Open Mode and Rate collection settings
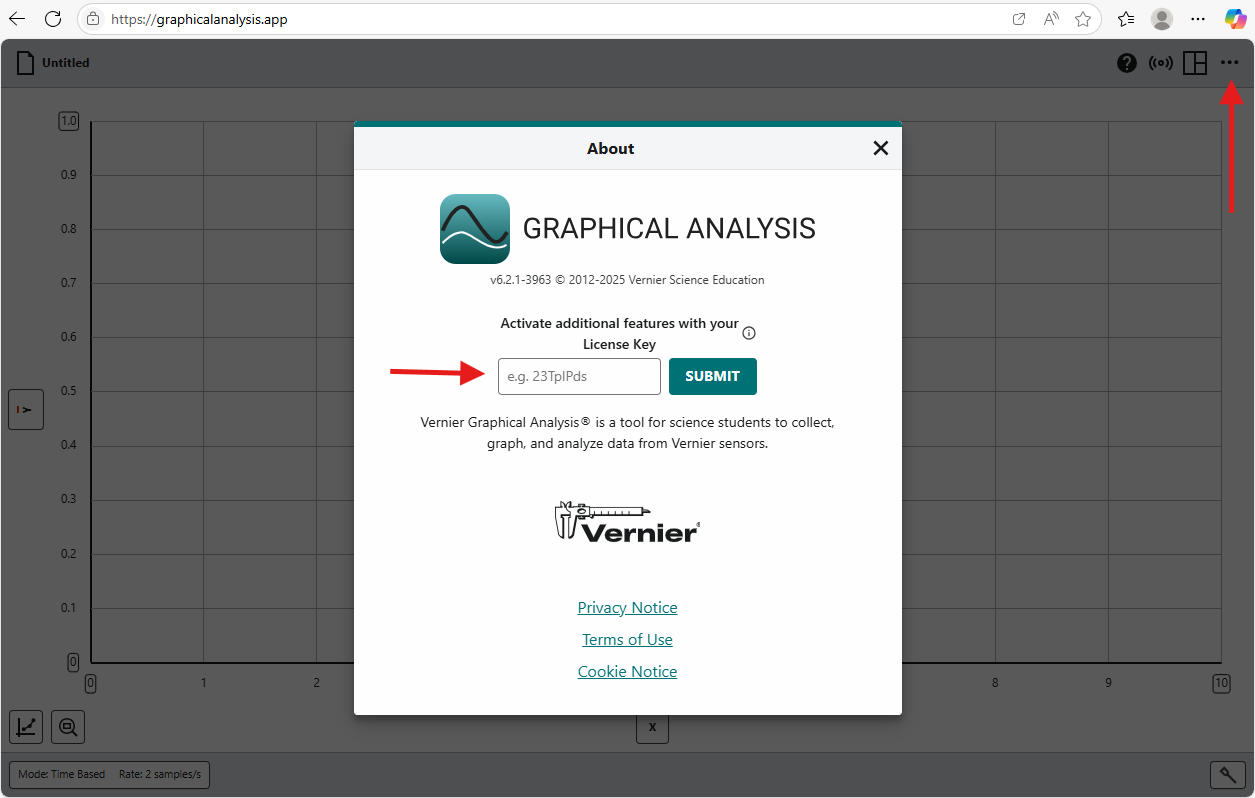Screen dimensions: 1255x798 109,774
